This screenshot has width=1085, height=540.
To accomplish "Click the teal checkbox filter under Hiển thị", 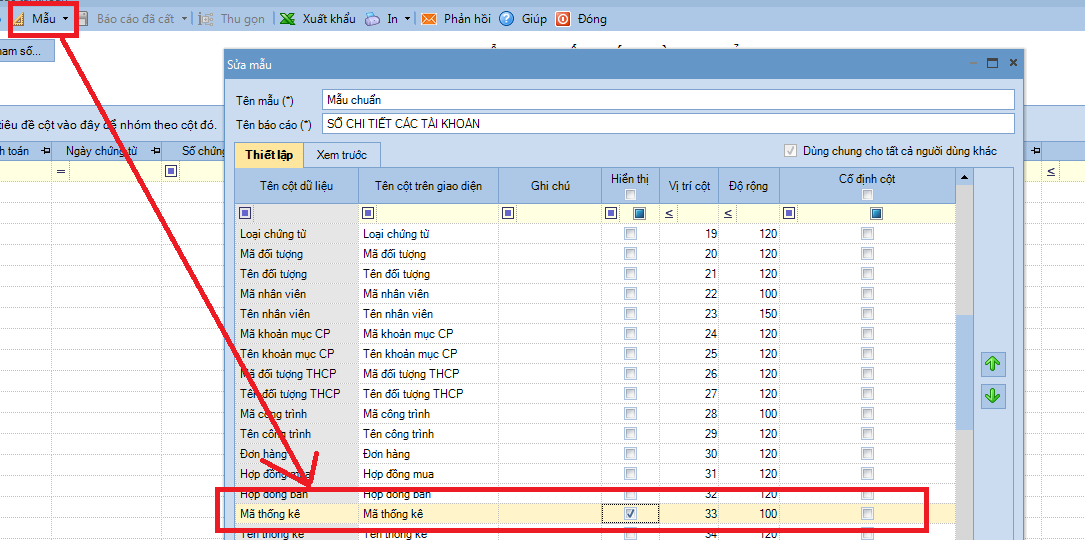I will pyautogui.click(x=640, y=213).
